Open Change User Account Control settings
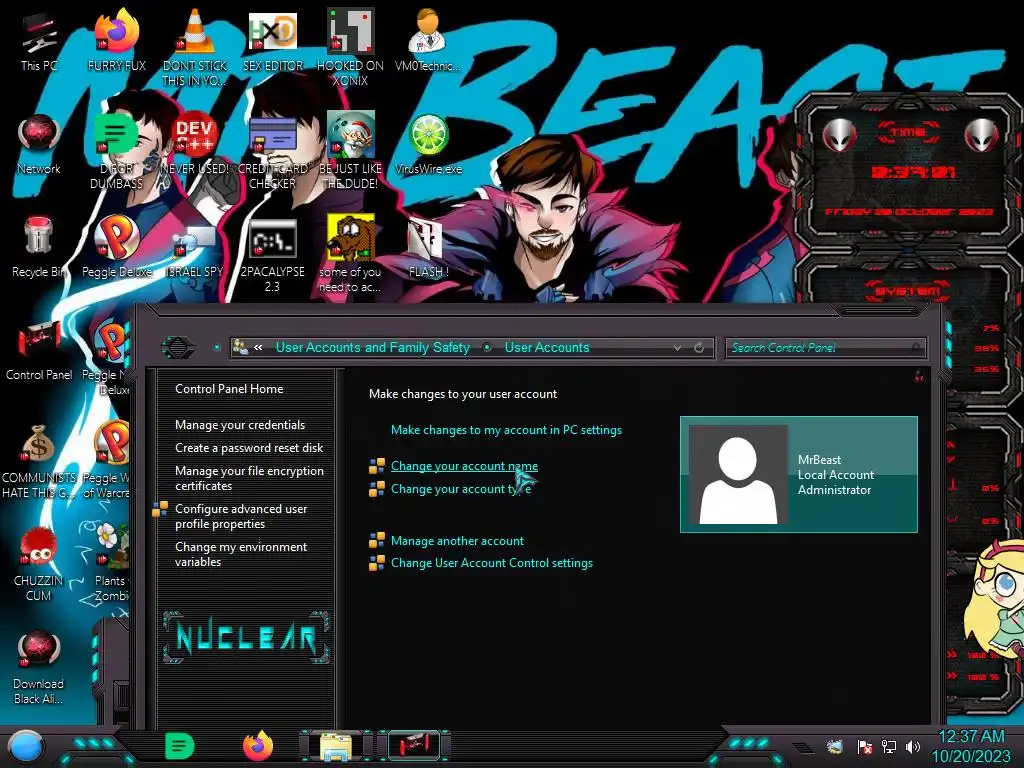1024x768 pixels. (492, 563)
